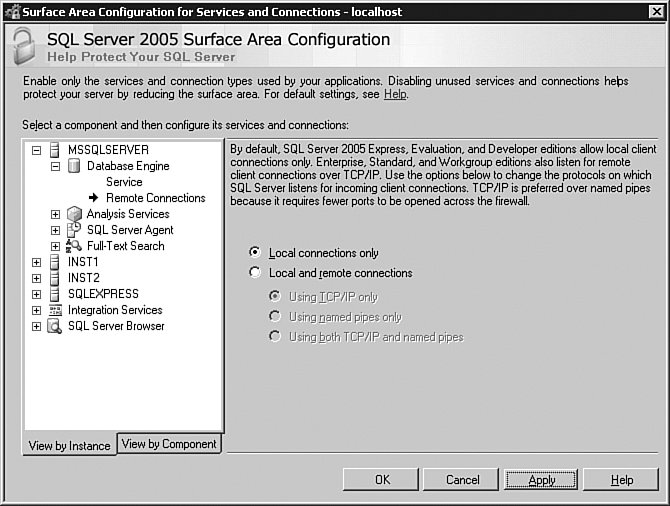Screen dimensions: 670x506
Task: Expand the INST2 instance node
Action: pyautogui.click(x=37, y=279)
